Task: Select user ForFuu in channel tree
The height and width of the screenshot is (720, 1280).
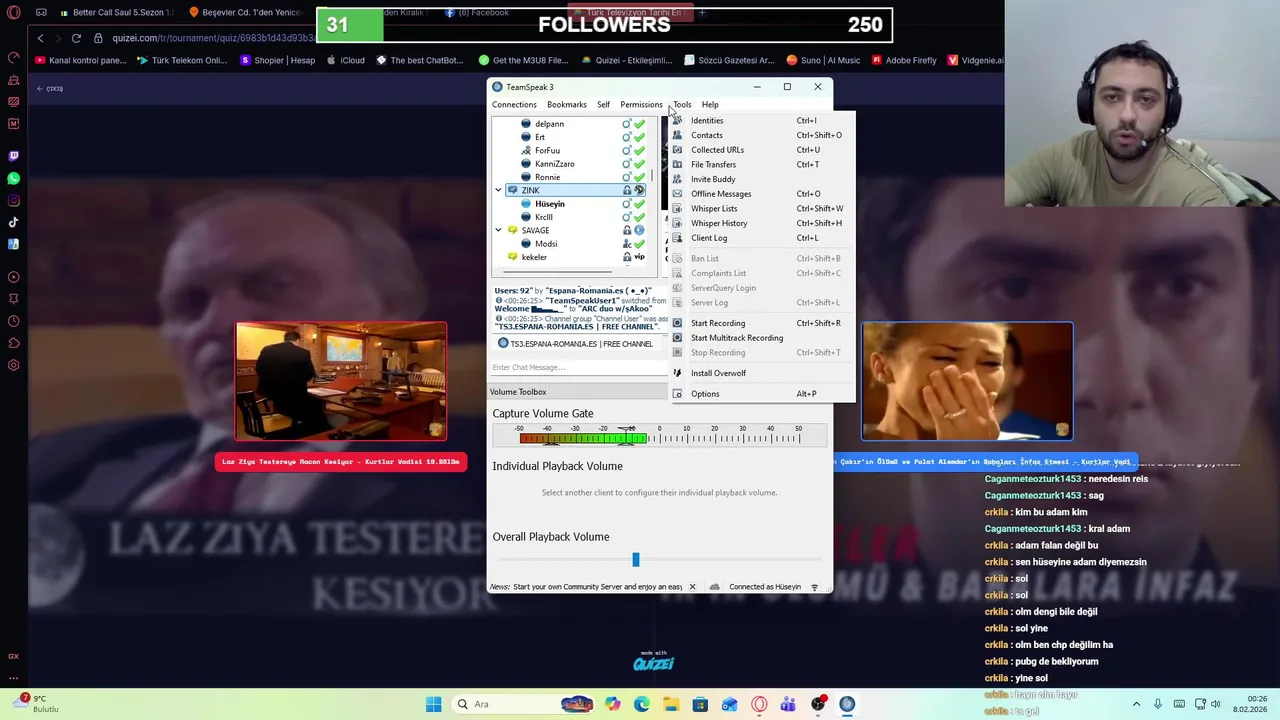Action: tap(547, 151)
